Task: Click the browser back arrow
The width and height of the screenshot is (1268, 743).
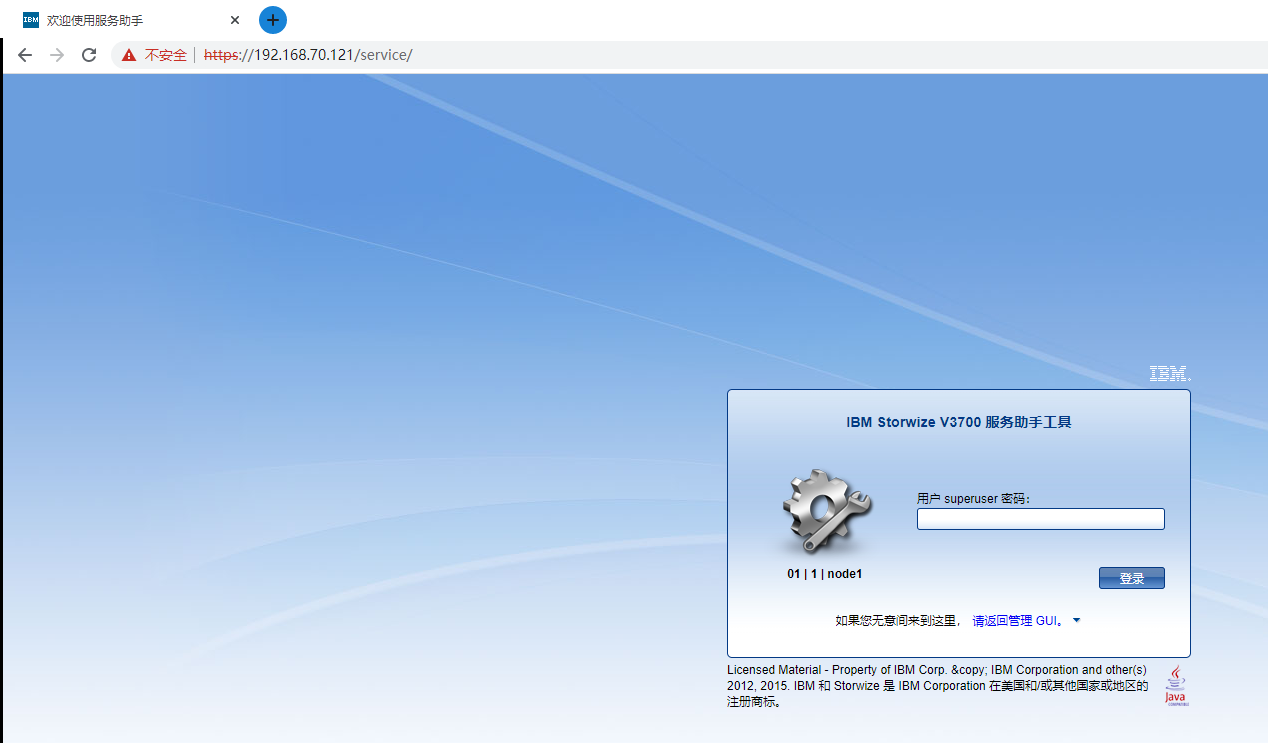Action: (25, 55)
